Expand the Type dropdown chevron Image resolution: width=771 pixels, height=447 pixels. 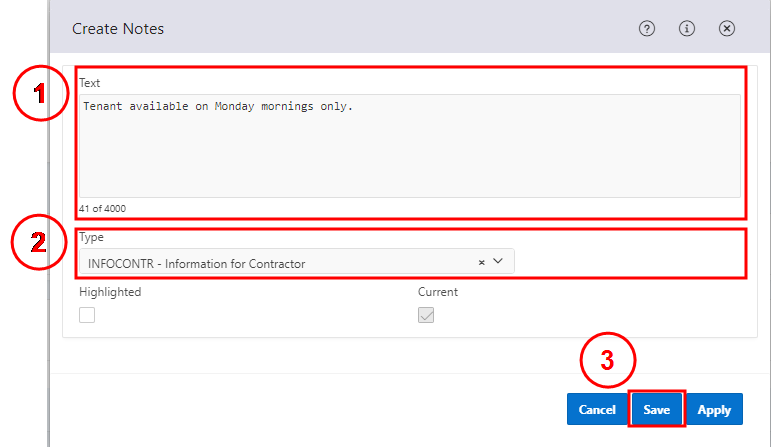[498, 261]
